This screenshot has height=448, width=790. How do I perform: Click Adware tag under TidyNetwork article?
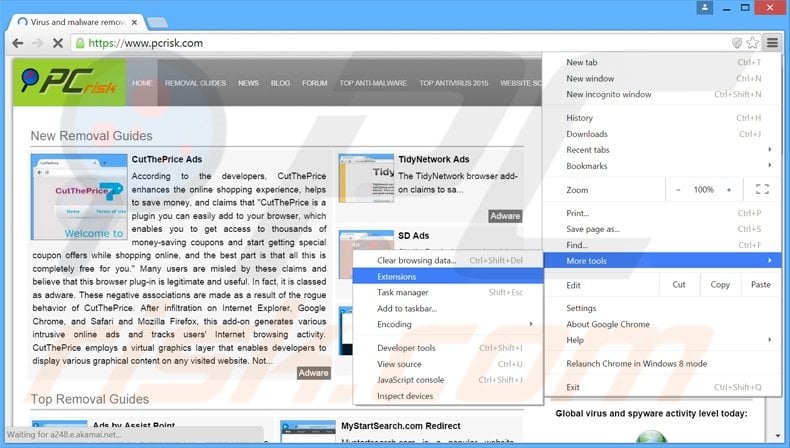pos(505,216)
